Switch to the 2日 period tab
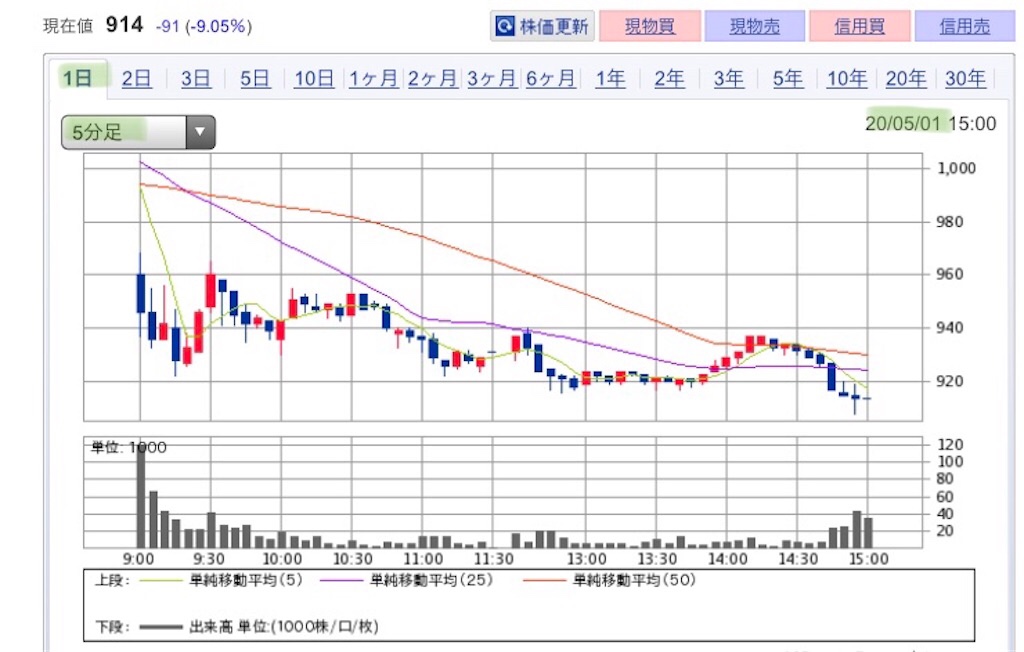Image resolution: width=1024 pixels, height=652 pixels. click(136, 78)
